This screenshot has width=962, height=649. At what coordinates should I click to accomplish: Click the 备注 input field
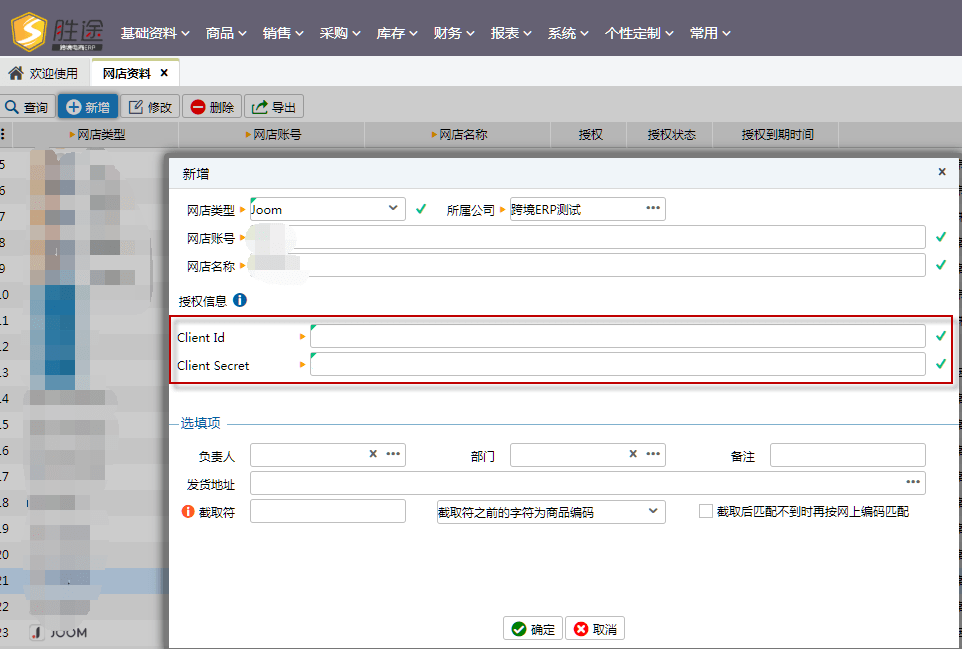848,455
